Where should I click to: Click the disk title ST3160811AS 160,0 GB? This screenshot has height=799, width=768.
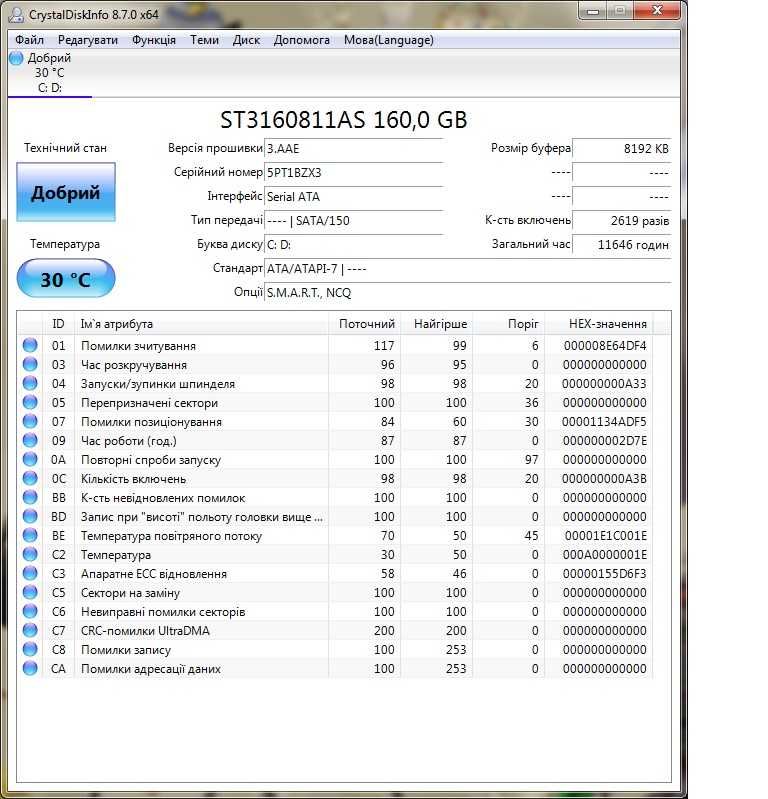pos(343,120)
